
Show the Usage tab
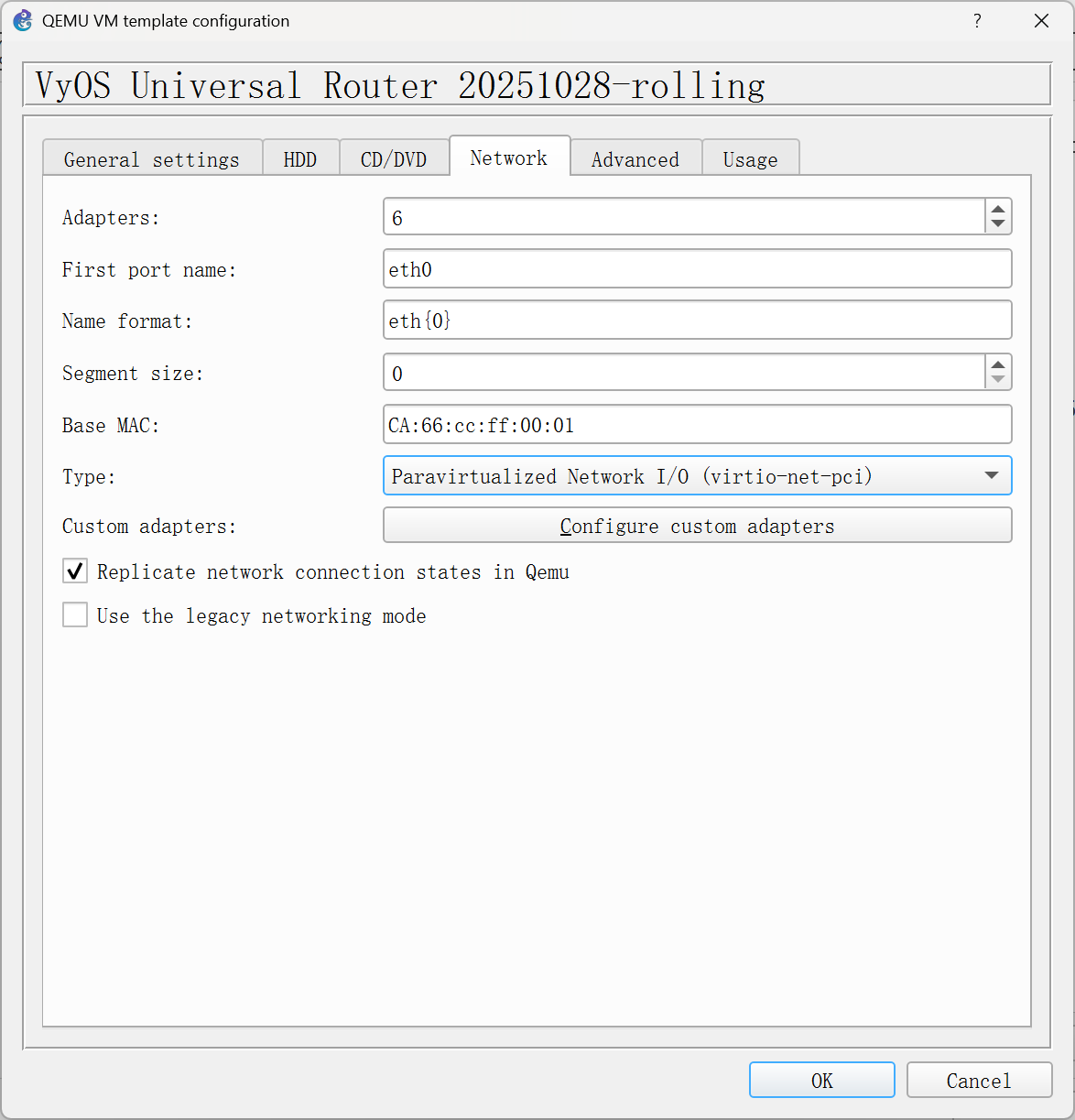(x=750, y=159)
